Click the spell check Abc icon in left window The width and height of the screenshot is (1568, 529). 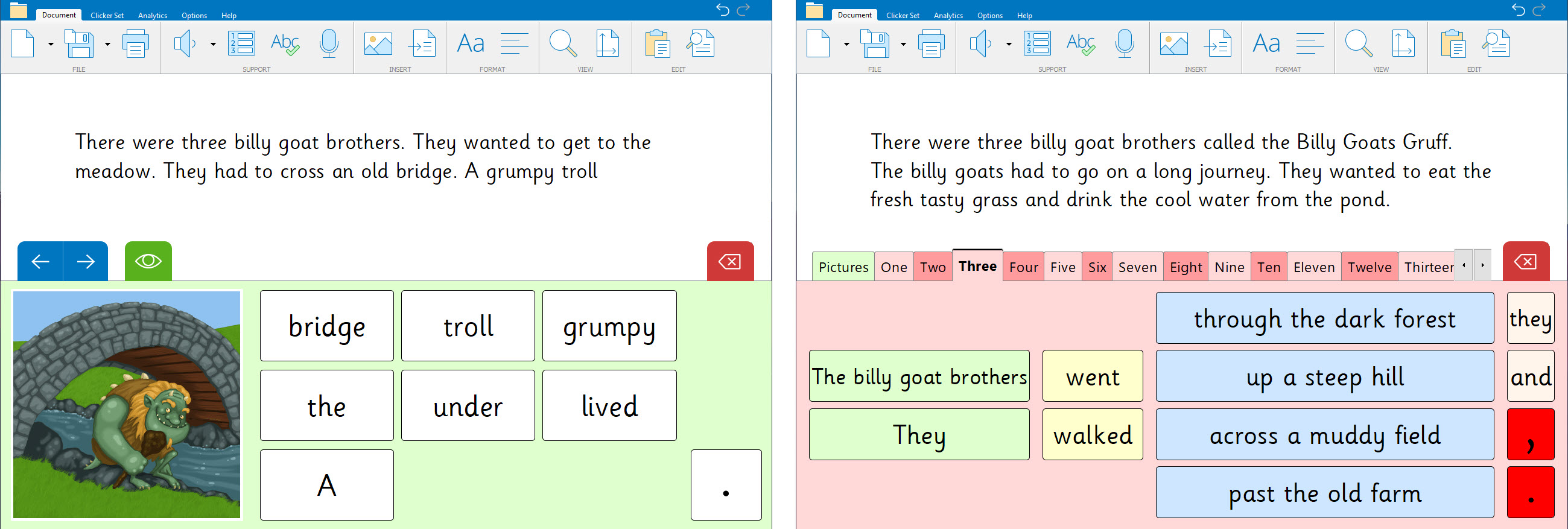tap(285, 44)
